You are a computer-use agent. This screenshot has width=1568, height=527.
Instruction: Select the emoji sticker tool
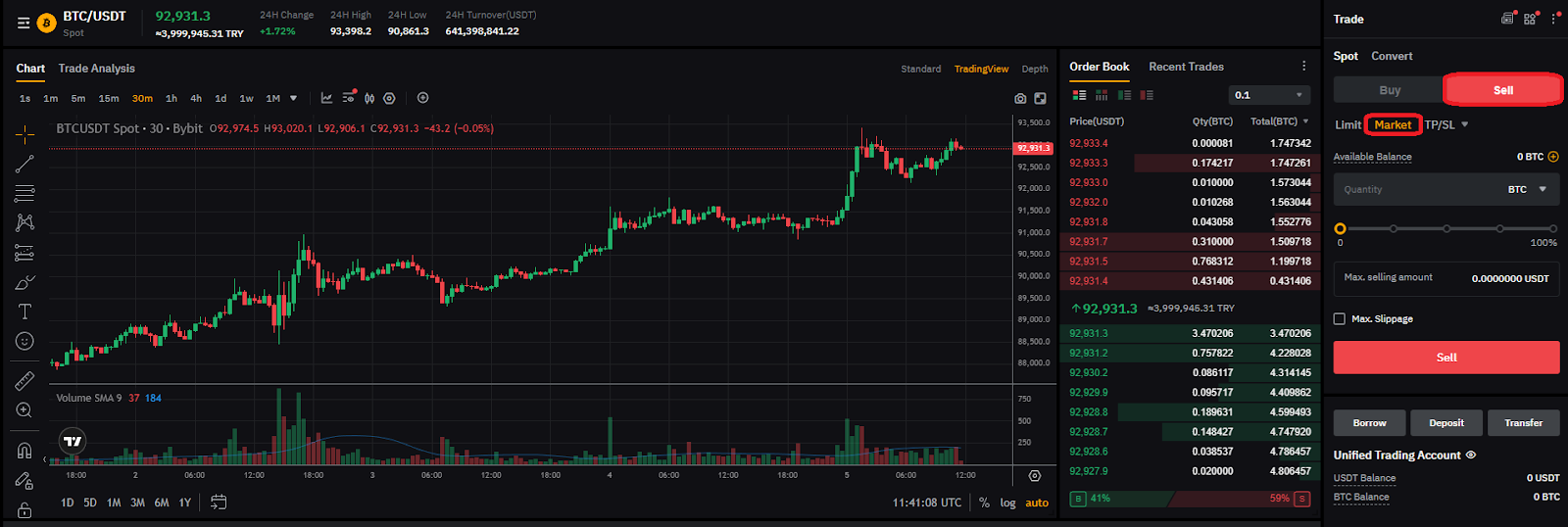[x=24, y=341]
